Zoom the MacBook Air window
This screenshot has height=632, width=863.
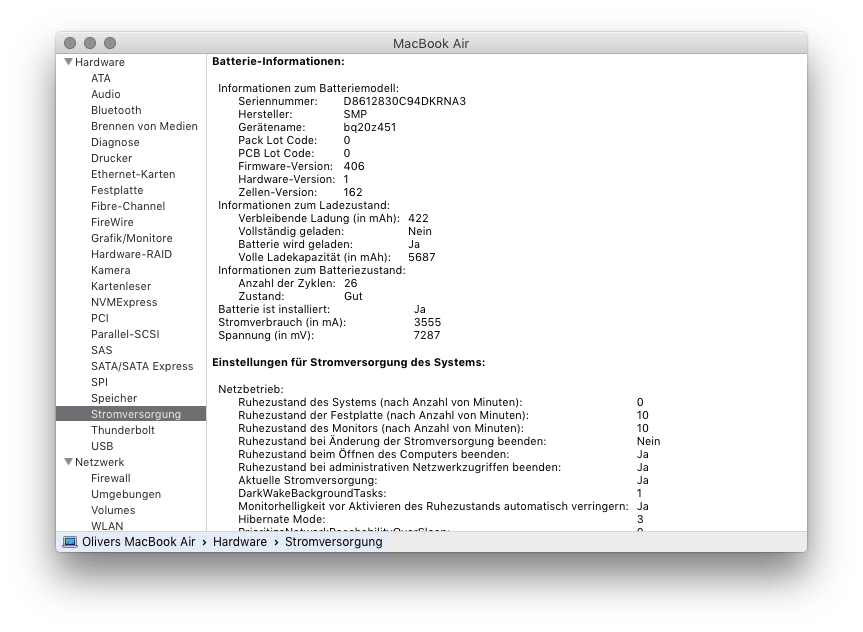coord(110,43)
